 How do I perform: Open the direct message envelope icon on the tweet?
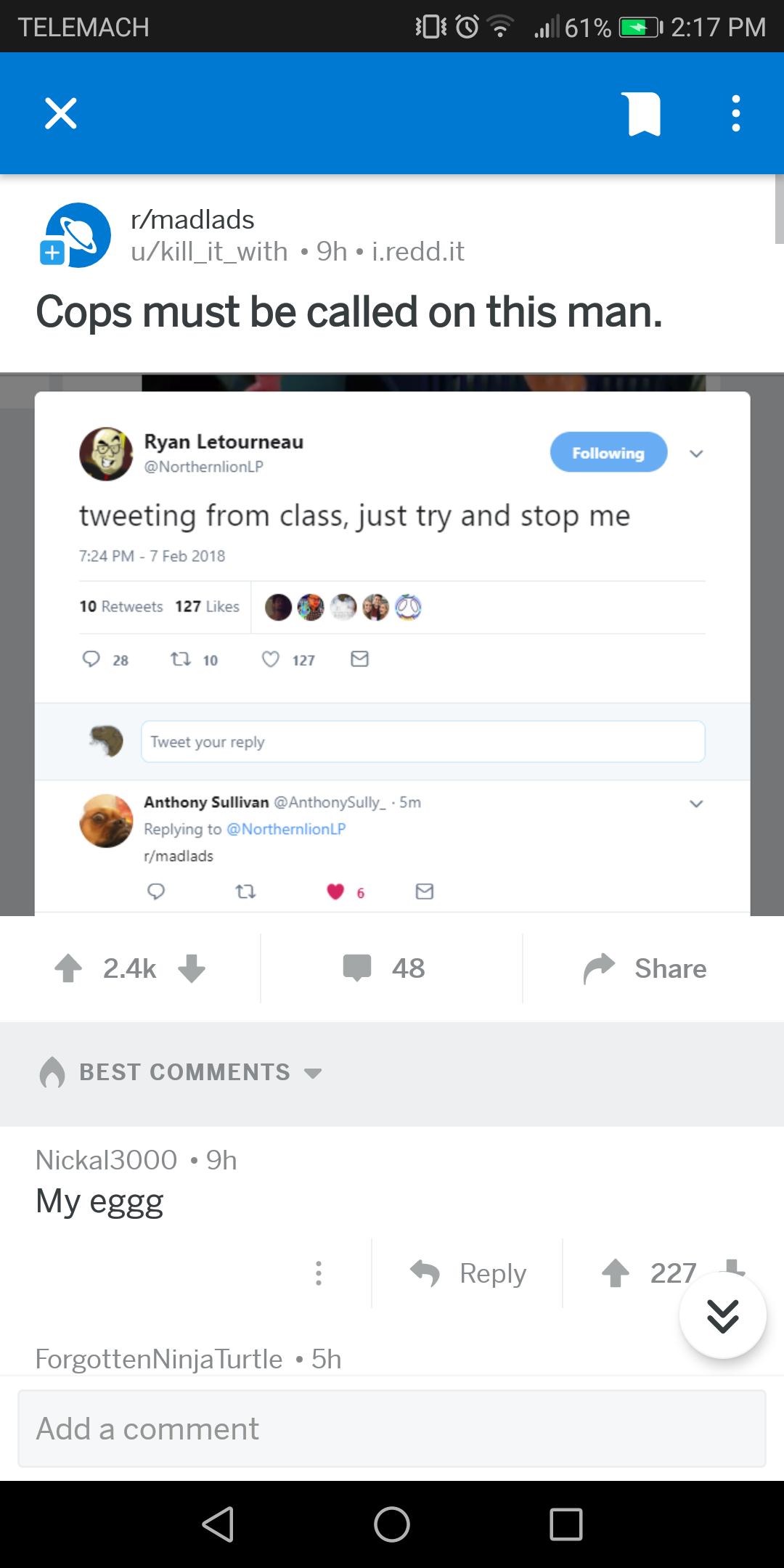point(359,659)
